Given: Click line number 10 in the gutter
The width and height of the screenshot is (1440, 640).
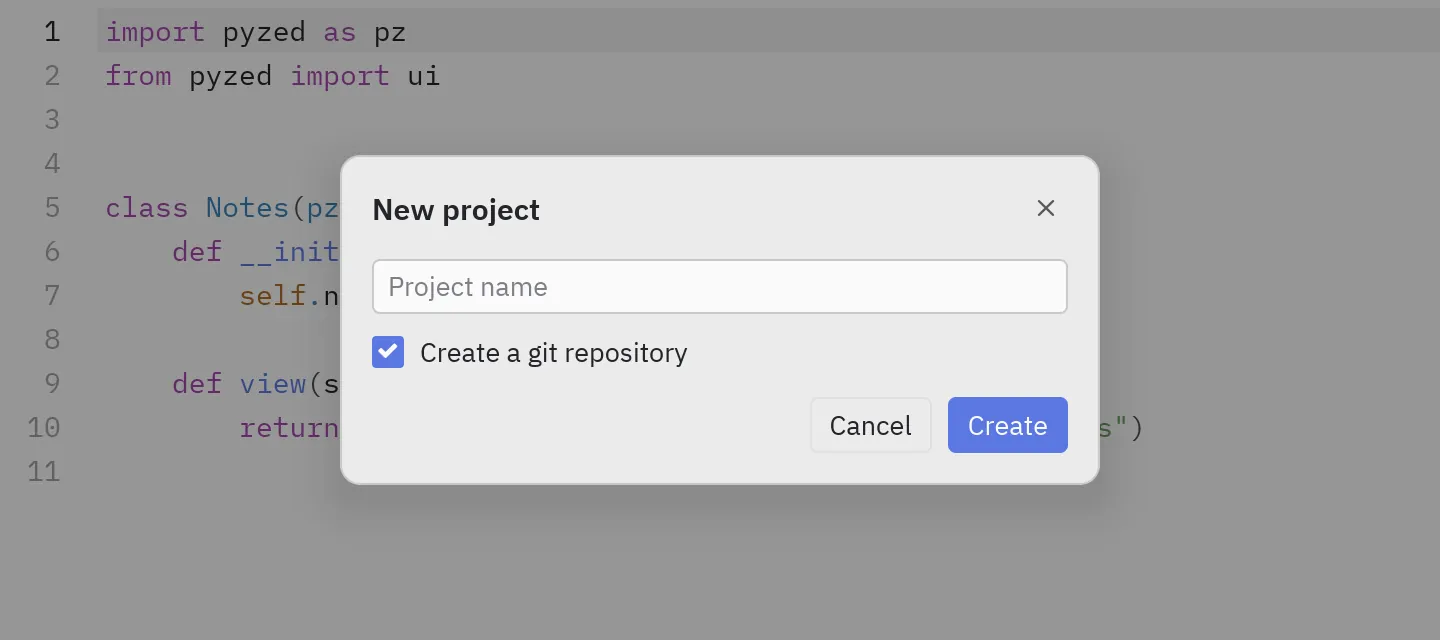Looking at the screenshot, I should [x=44, y=427].
